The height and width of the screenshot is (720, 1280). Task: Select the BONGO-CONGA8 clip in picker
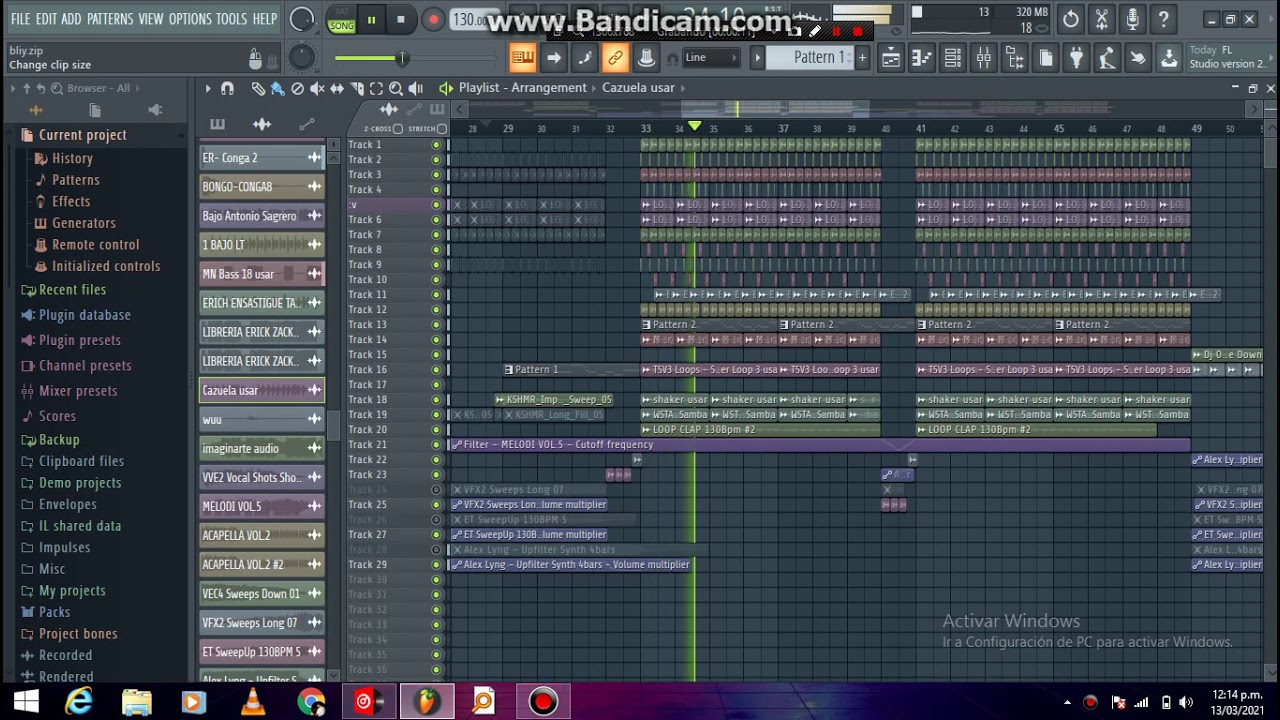(262, 186)
